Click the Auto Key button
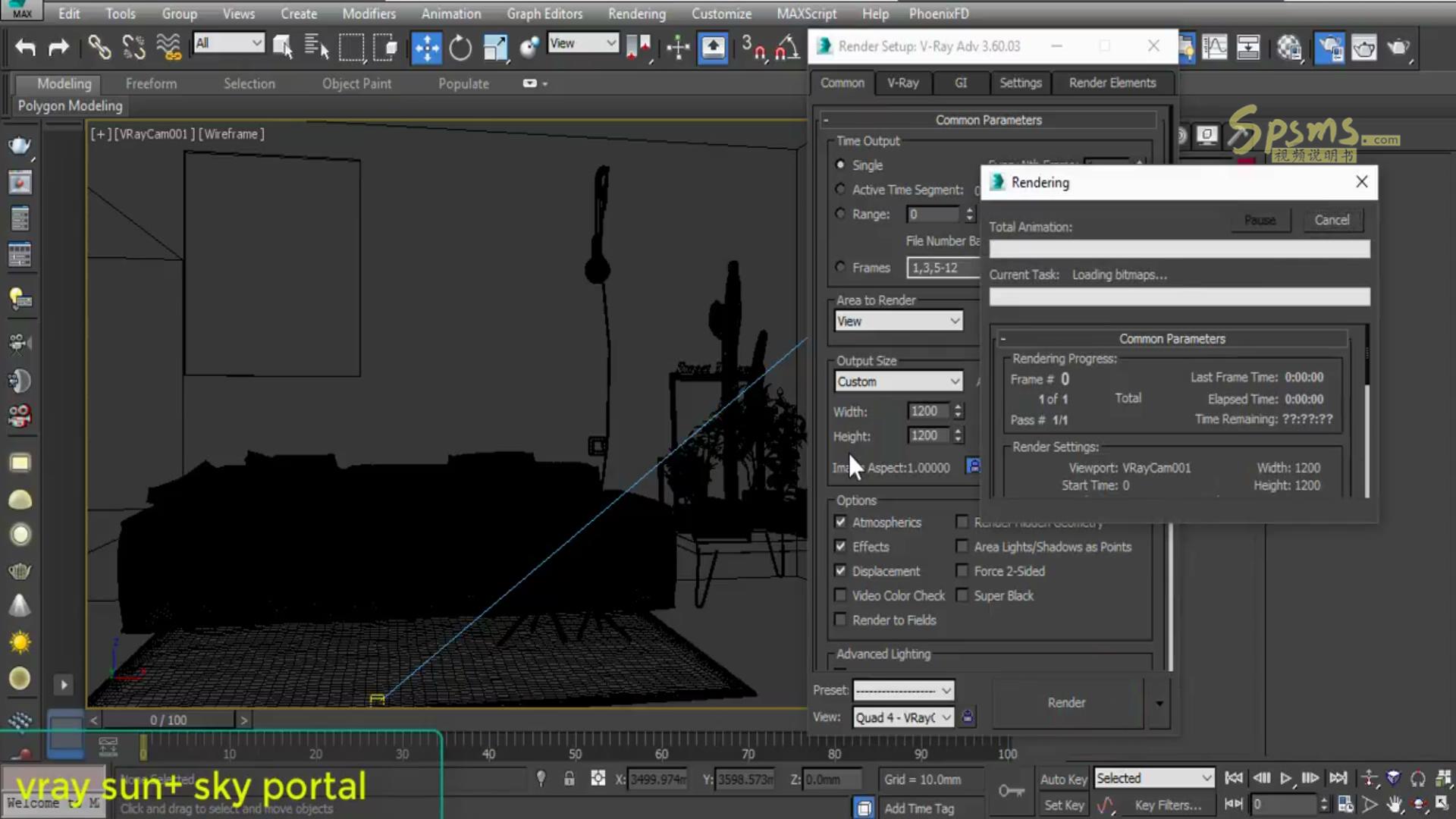 [1063, 779]
